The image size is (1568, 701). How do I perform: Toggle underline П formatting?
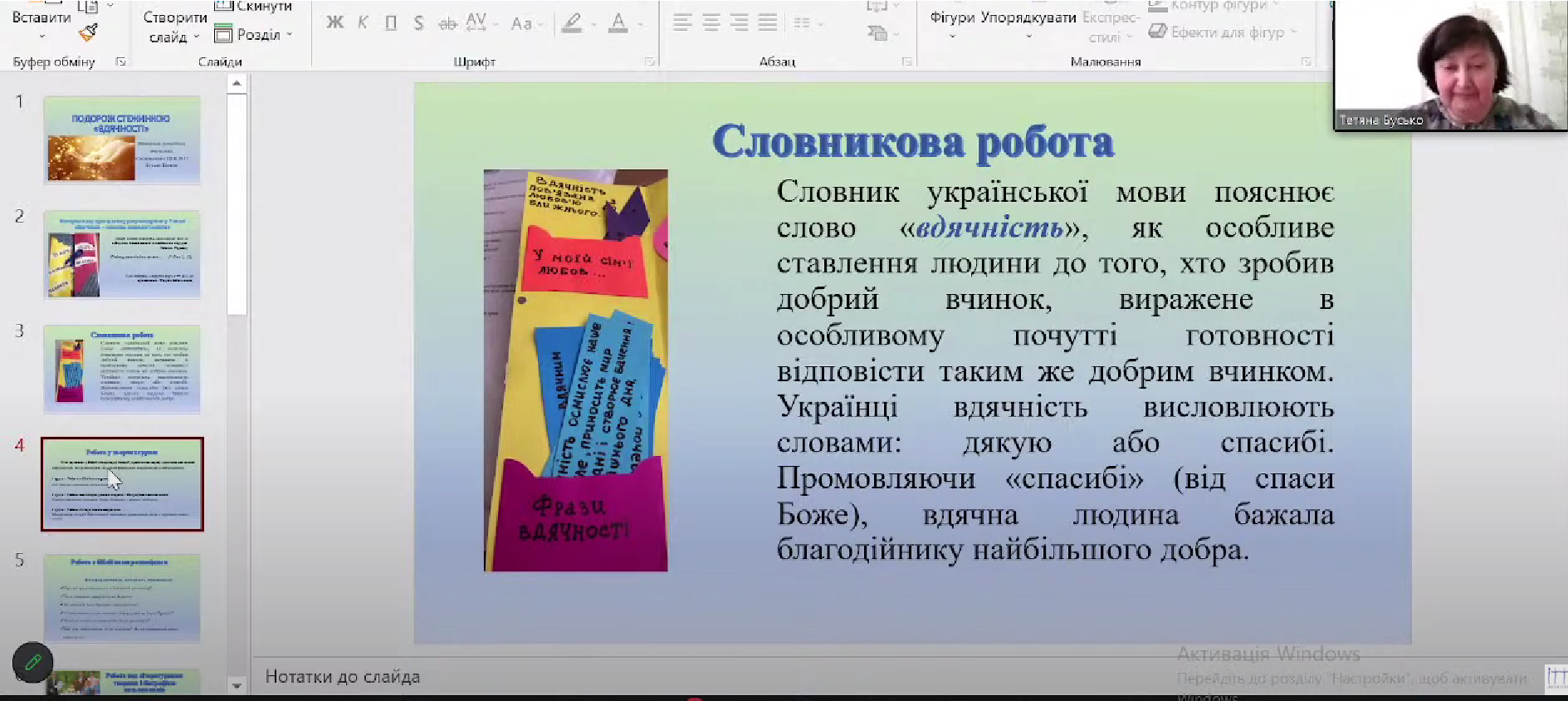point(390,23)
